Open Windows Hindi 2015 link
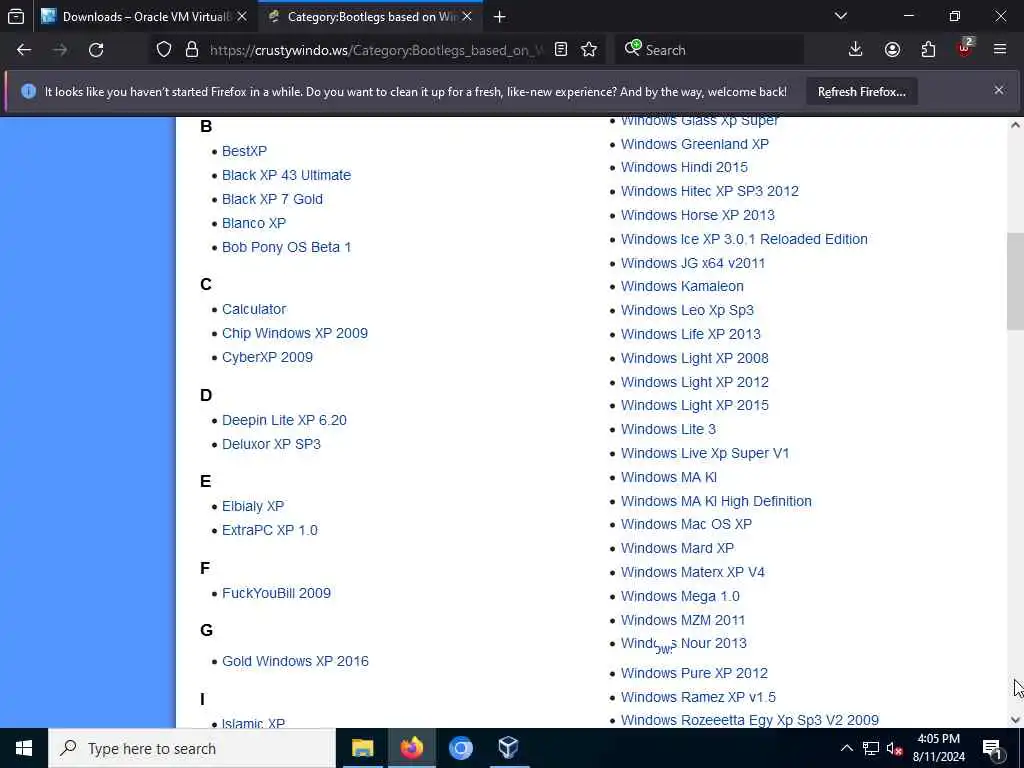 (684, 167)
